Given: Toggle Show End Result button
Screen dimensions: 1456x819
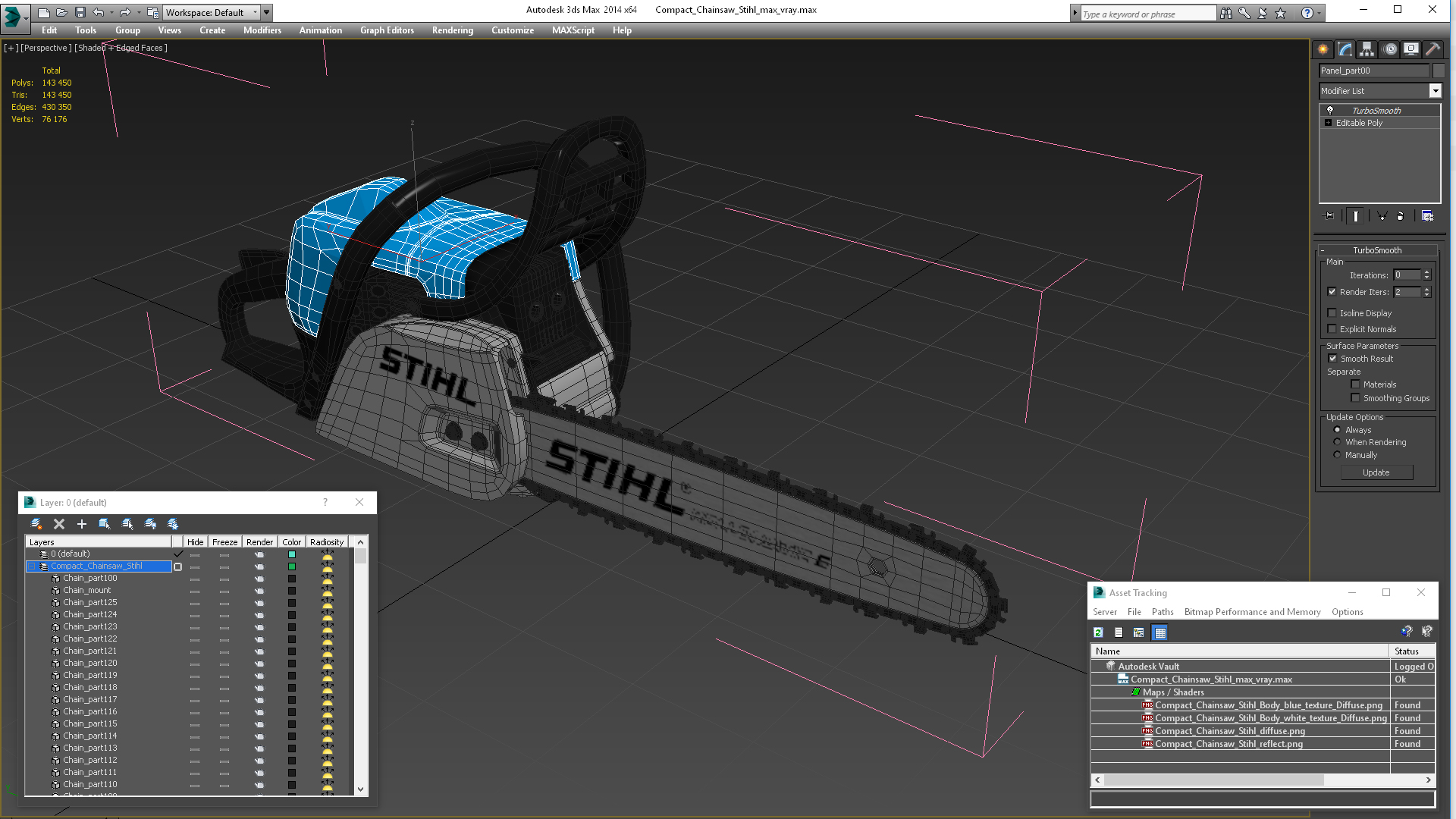Looking at the screenshot, I should coord(1355,216).
